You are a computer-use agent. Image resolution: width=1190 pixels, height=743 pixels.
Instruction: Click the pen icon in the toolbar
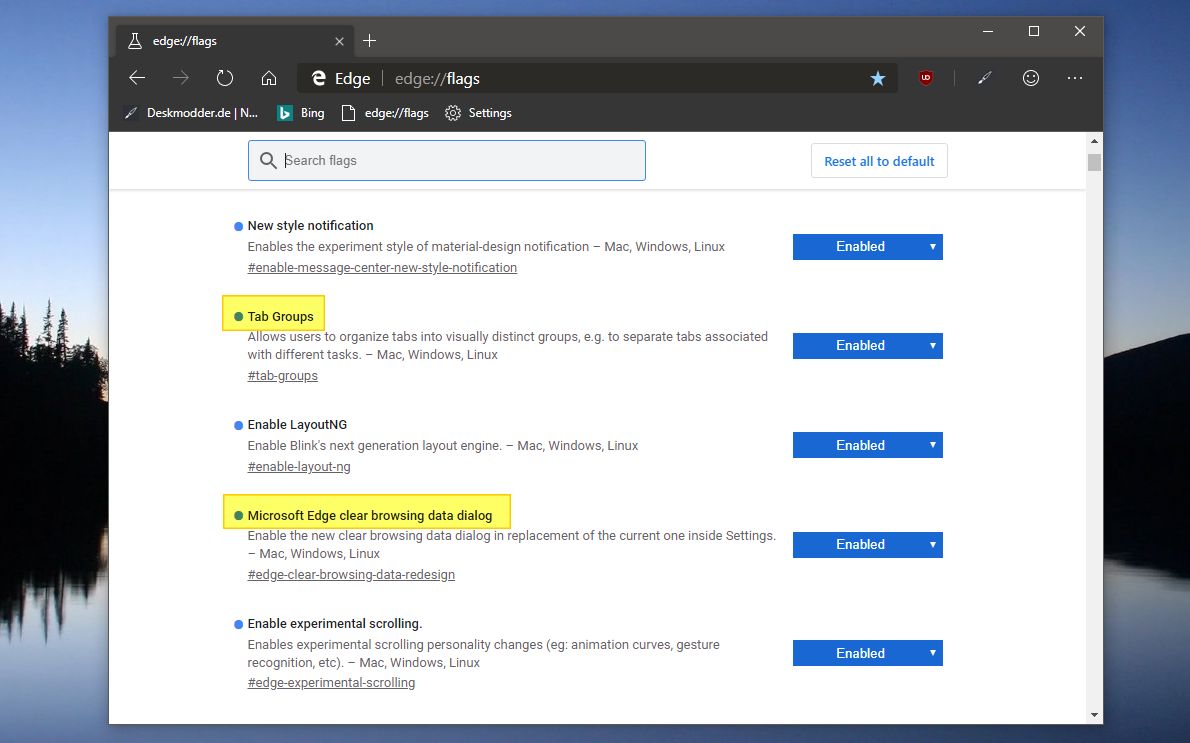pos(984,78)
